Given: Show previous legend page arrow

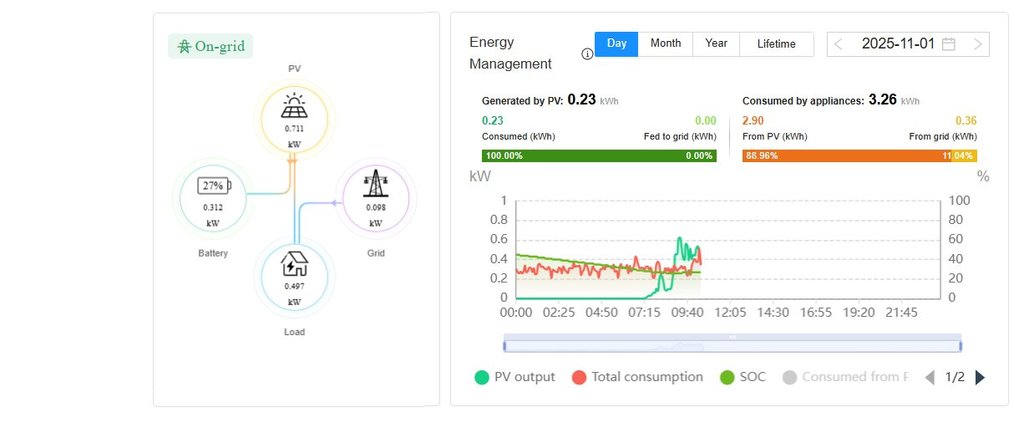Looking at the screenshot, I should tap(930, 377).
